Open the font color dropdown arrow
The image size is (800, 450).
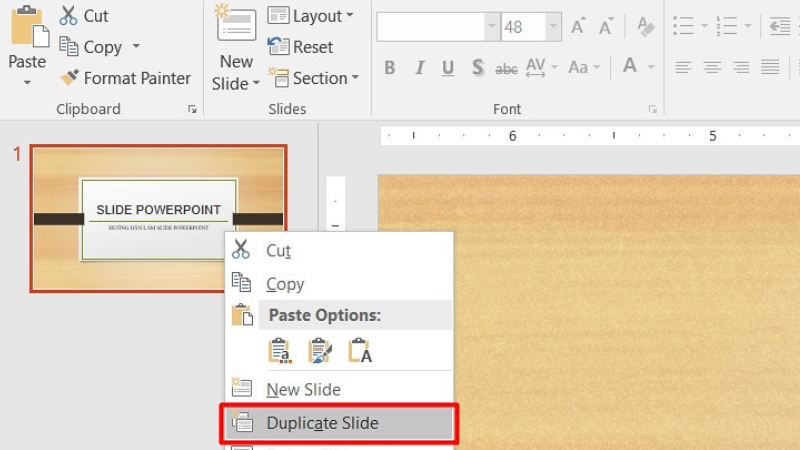click(651, 67)
